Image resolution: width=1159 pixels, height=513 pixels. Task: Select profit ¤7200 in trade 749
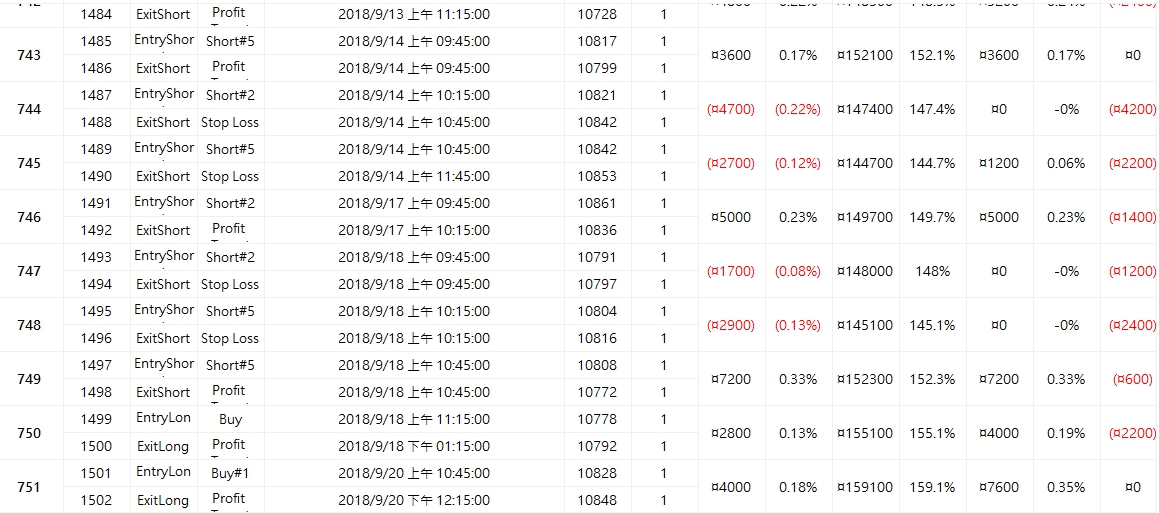[731, 379]
